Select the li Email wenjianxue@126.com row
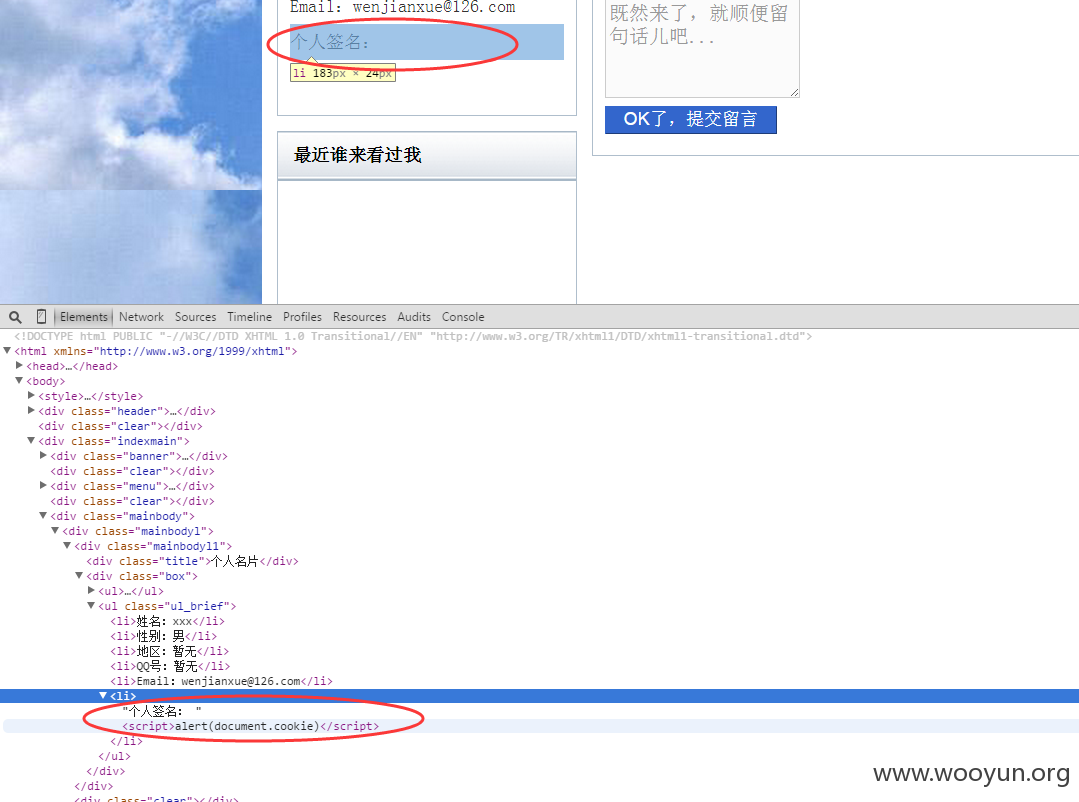This screenshot has height=802, width=1079. coord(221,681)
